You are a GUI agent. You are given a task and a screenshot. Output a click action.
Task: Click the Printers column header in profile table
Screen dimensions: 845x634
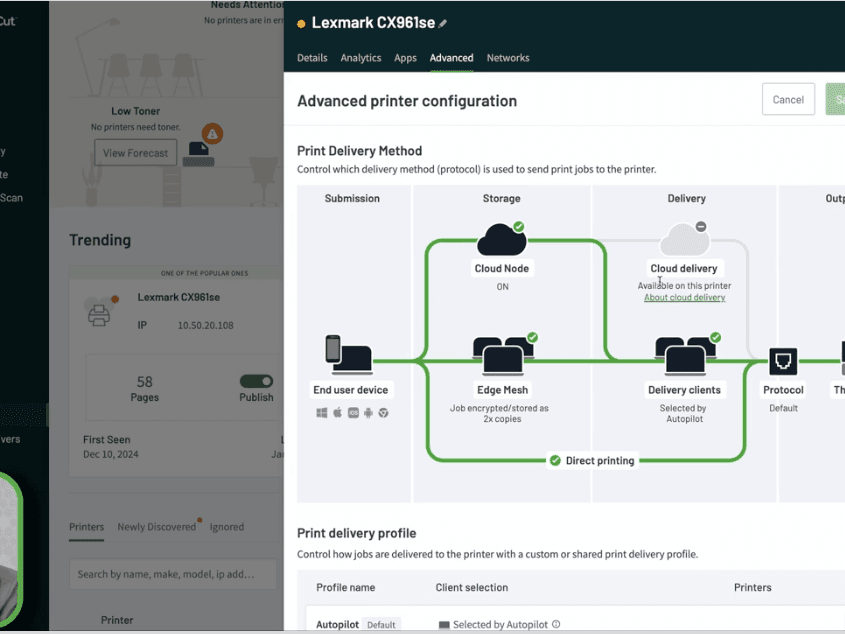click(752, 587)
